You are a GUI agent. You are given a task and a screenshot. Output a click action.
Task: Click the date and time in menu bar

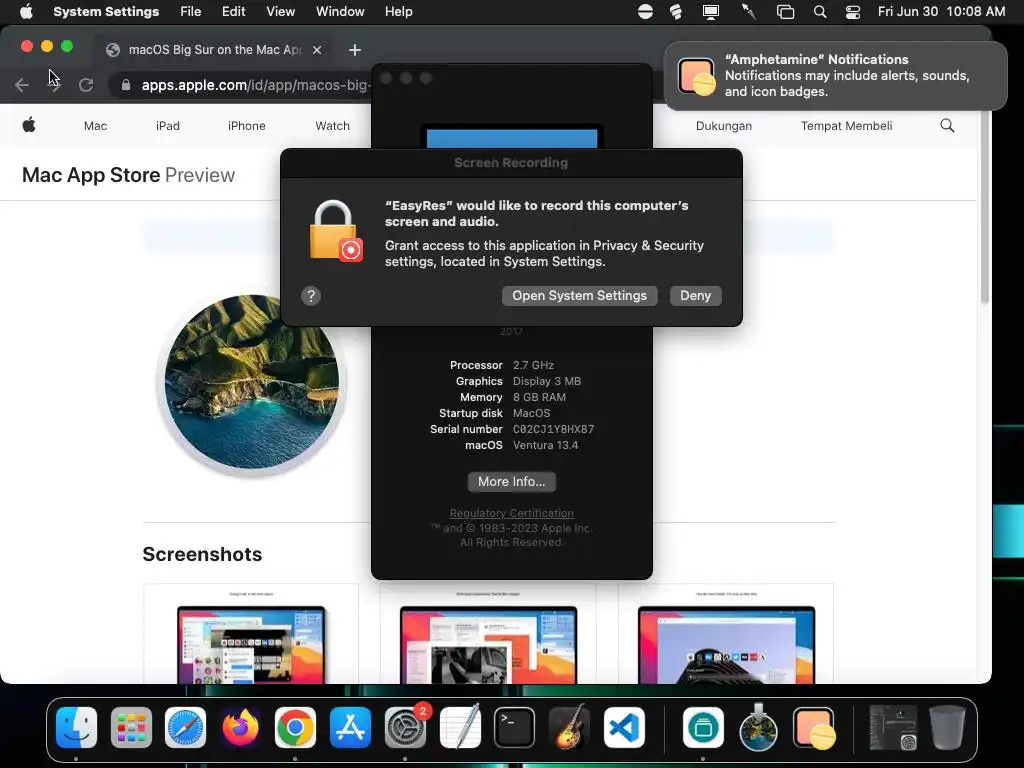point(941,12)
